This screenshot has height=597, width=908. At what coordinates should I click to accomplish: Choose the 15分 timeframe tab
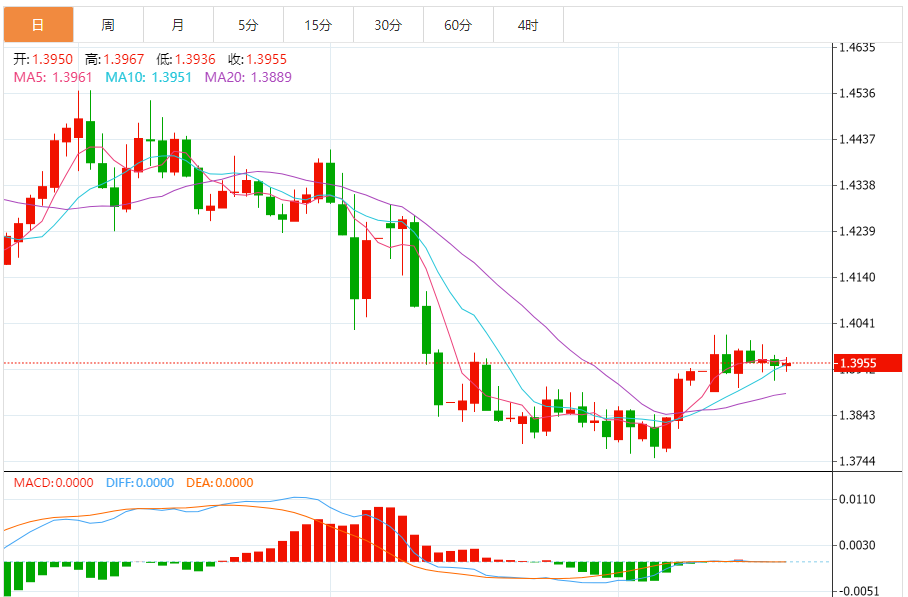click(x=318, y=25)
